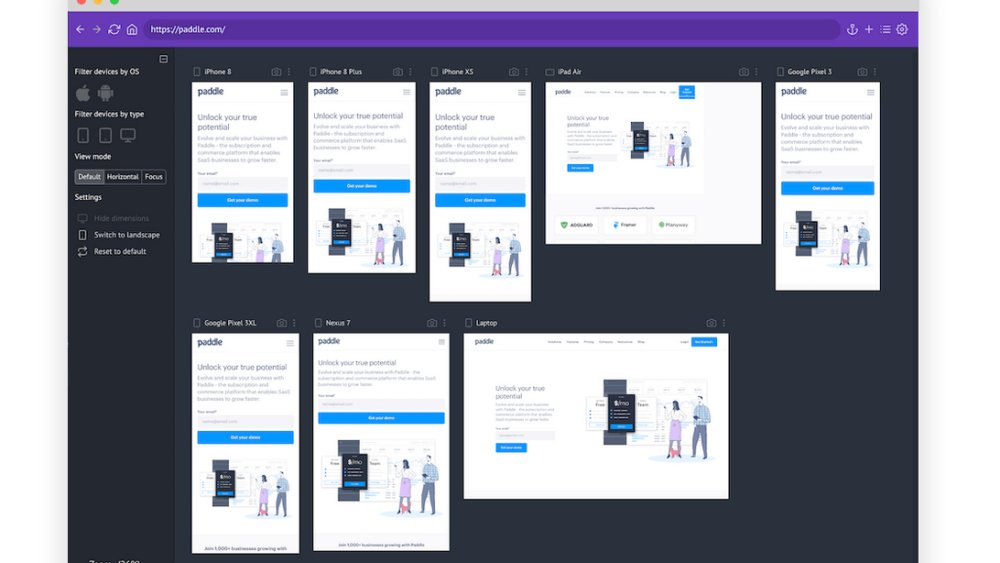Open Laptop options menu
This screenshot has width=1000, height=563.
pos(724,323)
